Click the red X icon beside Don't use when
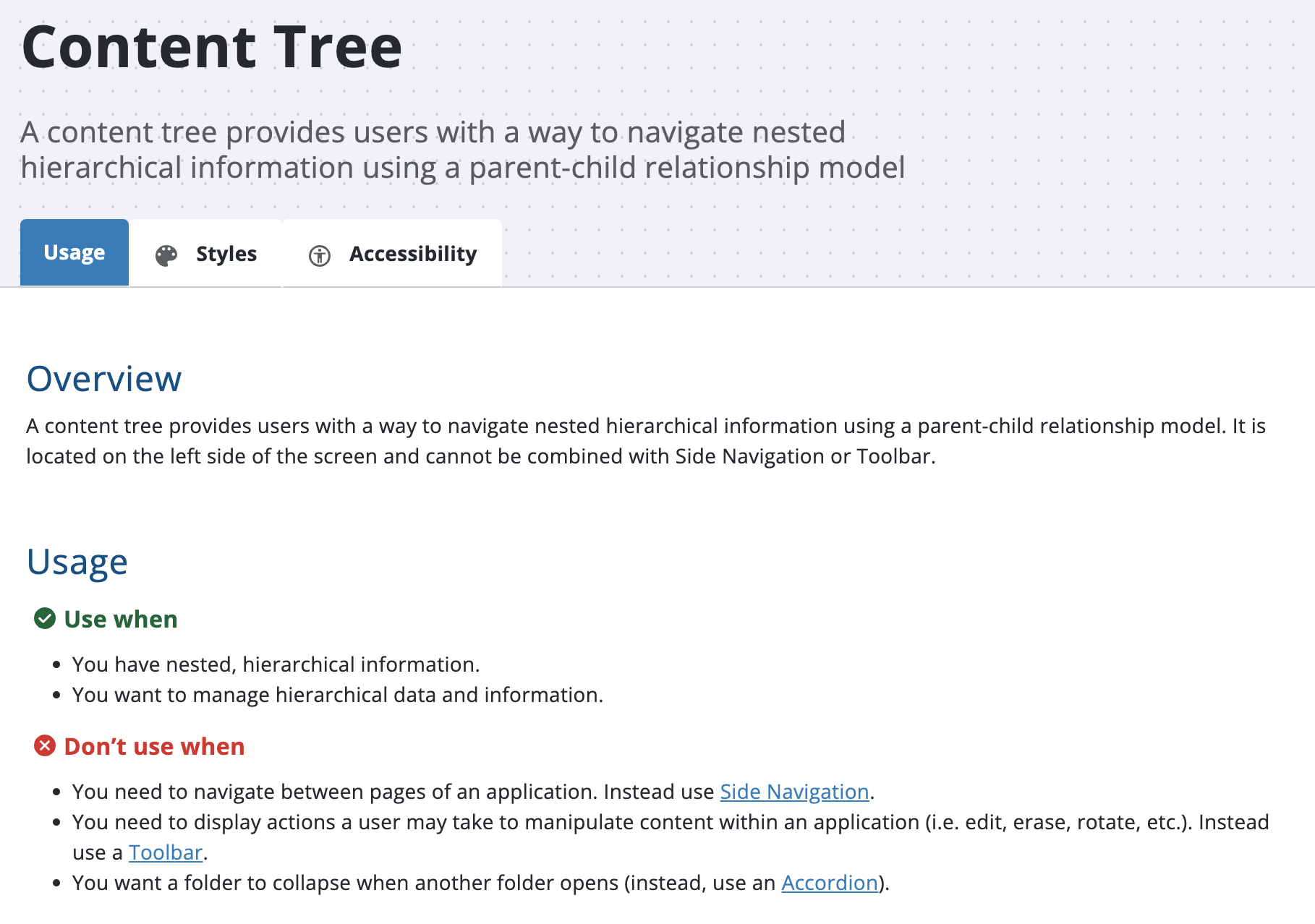 [45, 746]
